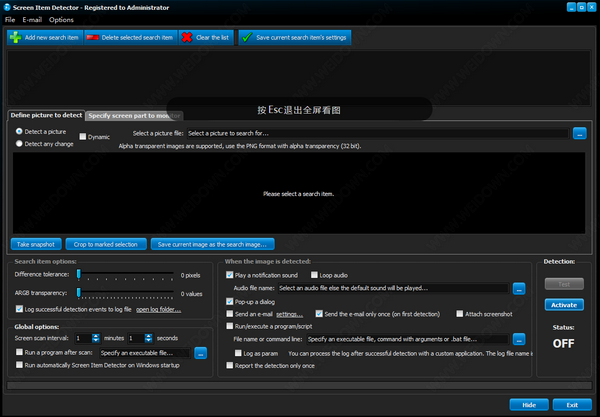
Task: Open e-mail settings link
Action: tap(289, 314)
